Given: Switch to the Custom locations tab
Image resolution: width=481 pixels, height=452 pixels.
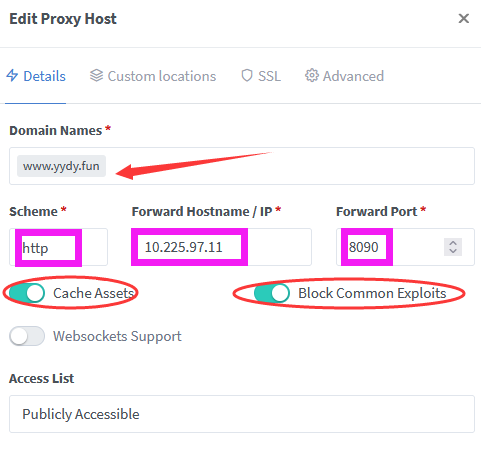Looking at the screenshot, I should (153, 76).
